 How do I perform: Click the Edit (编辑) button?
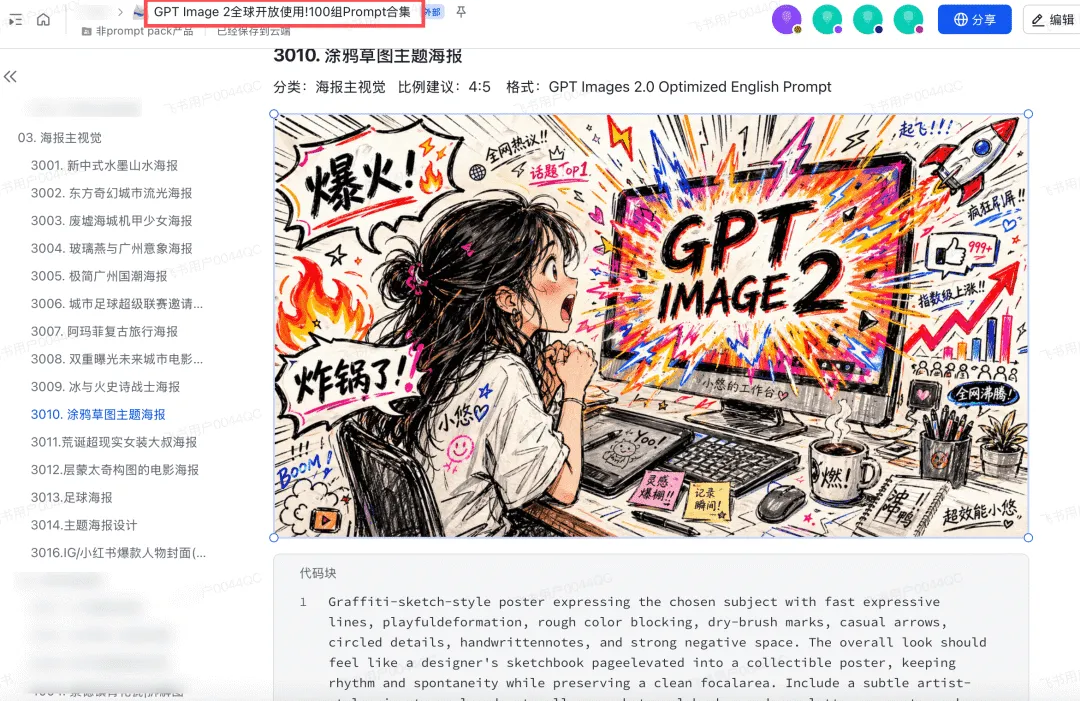pyautogui.click(x=1052, y=19)
